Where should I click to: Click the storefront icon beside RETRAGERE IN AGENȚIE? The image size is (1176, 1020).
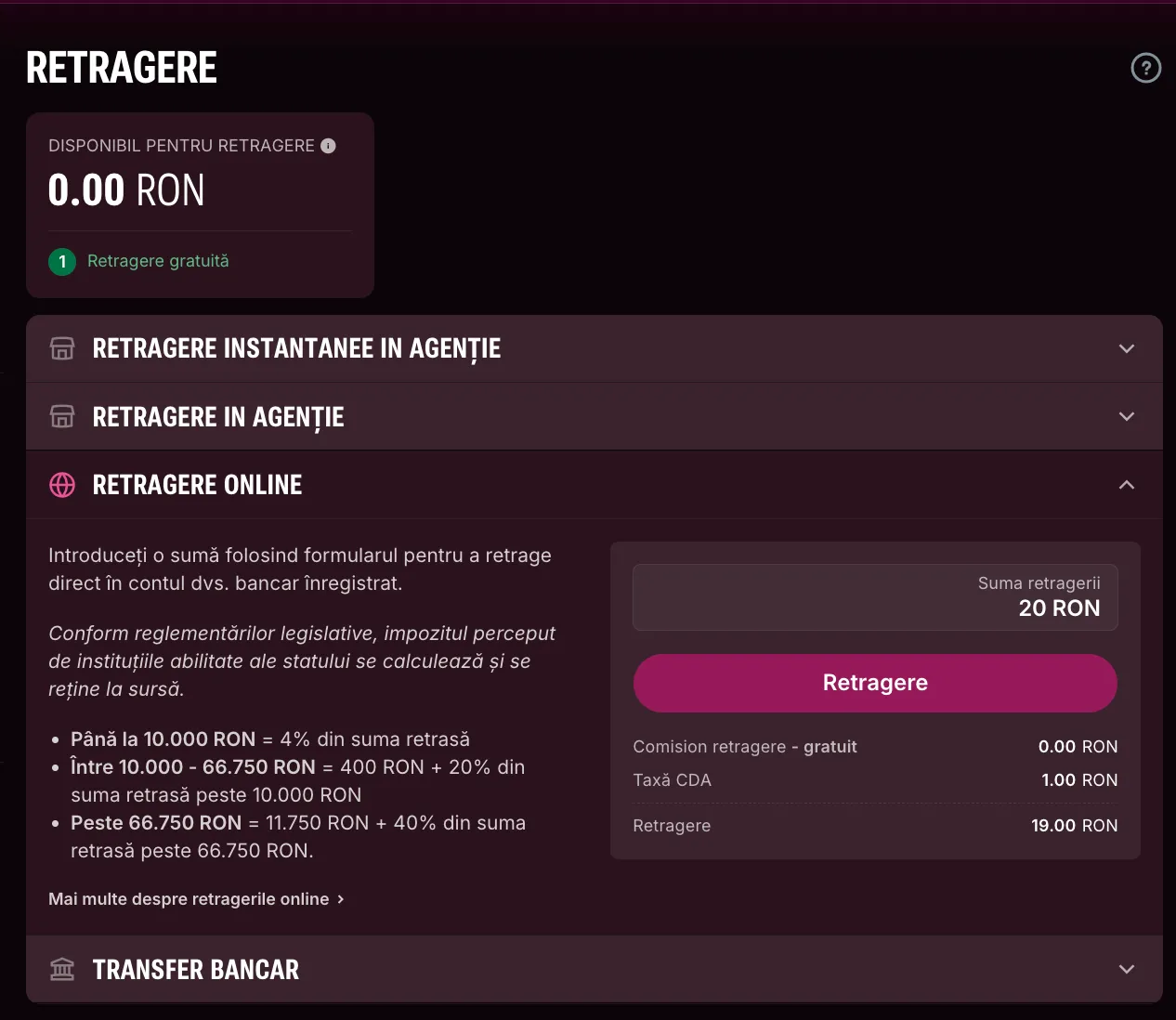[x=61, y=416]
